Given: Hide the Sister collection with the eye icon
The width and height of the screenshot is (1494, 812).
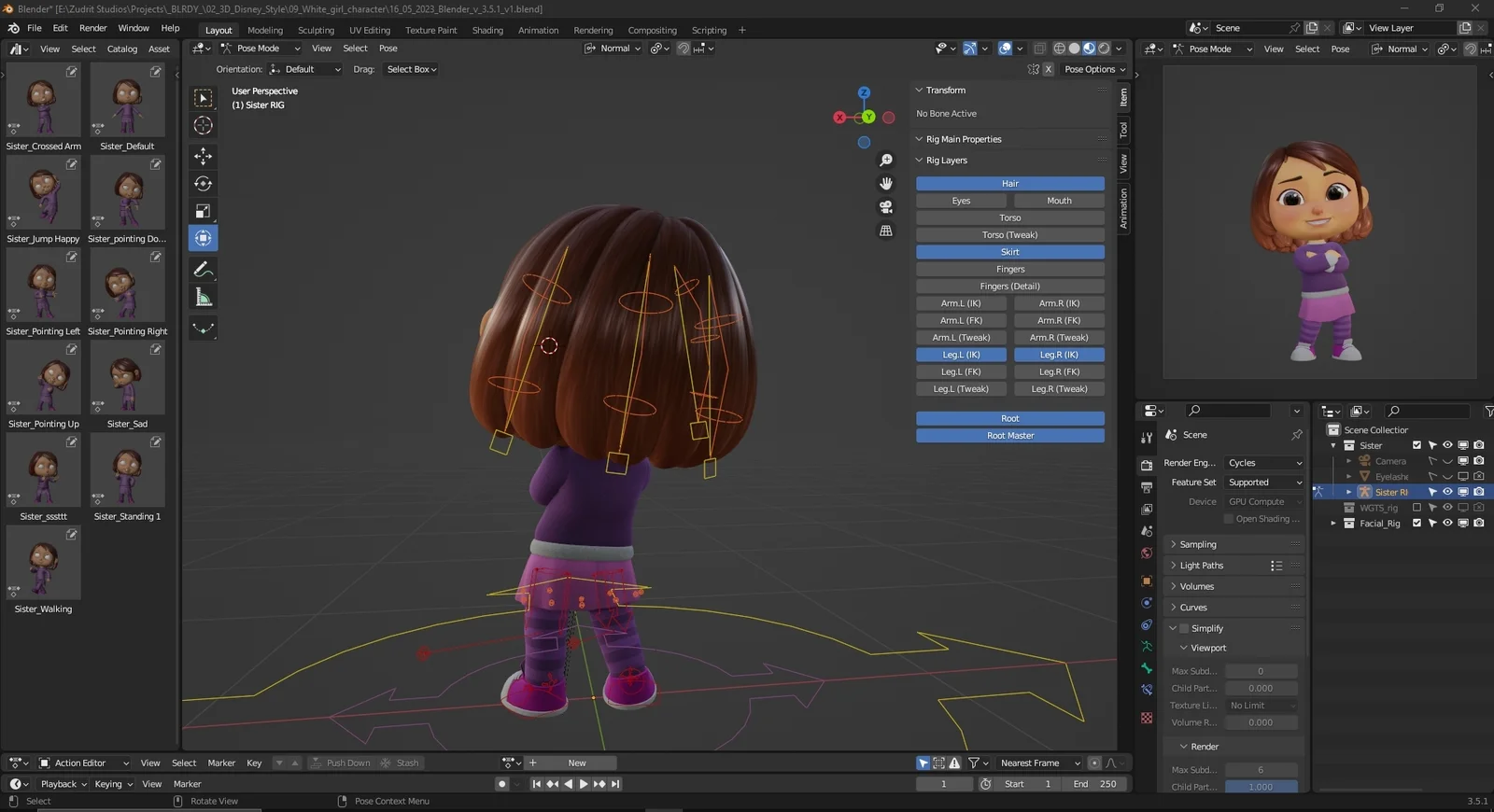Looking at the screenshot, I should 1447,445.
